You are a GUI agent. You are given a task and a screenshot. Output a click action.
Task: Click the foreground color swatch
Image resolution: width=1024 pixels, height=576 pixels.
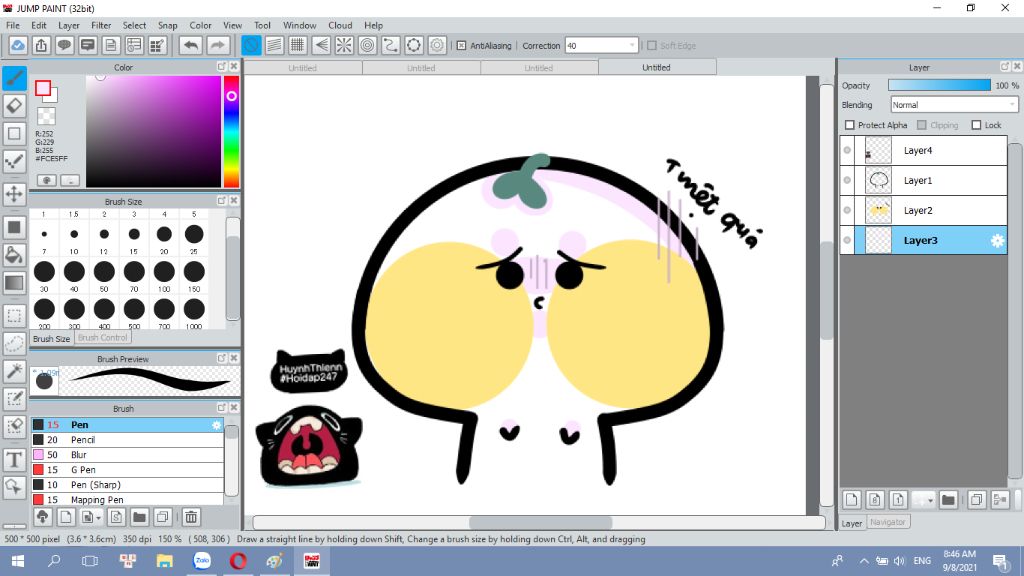(x=43, y=88)
